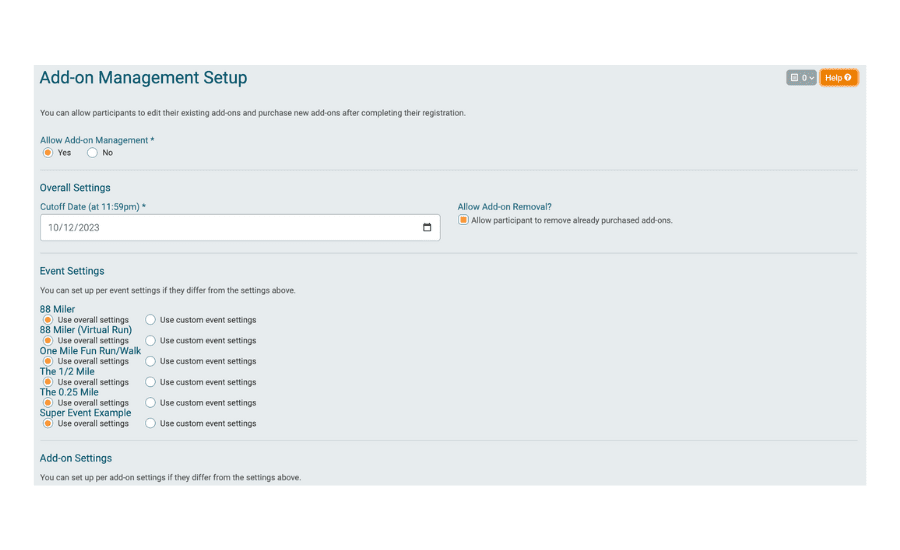This screenshot has height=550, width=900.
Task: Click the orange Help button
Action: tap(839, 78)
